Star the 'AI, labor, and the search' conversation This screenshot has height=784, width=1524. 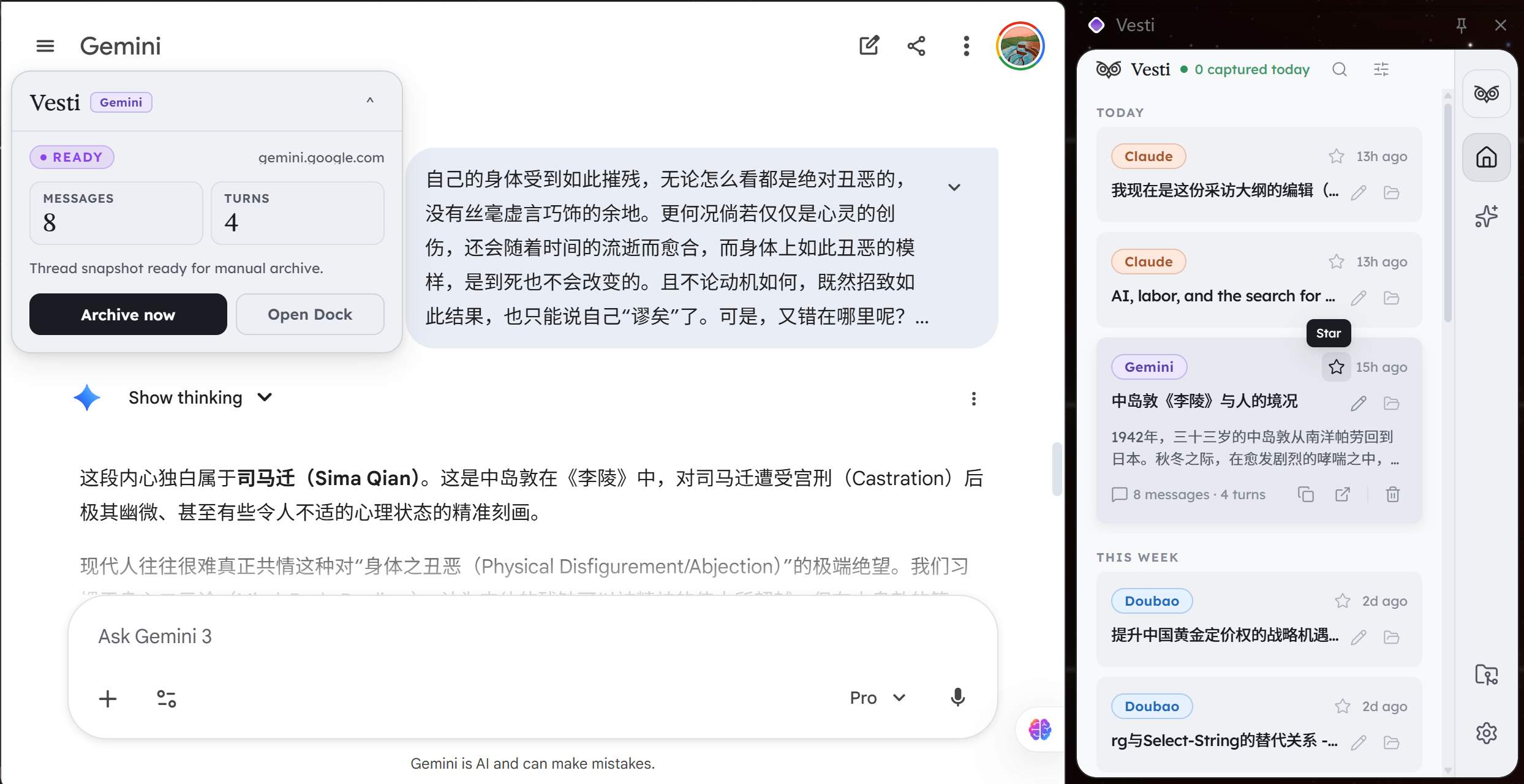(1337, 262)
